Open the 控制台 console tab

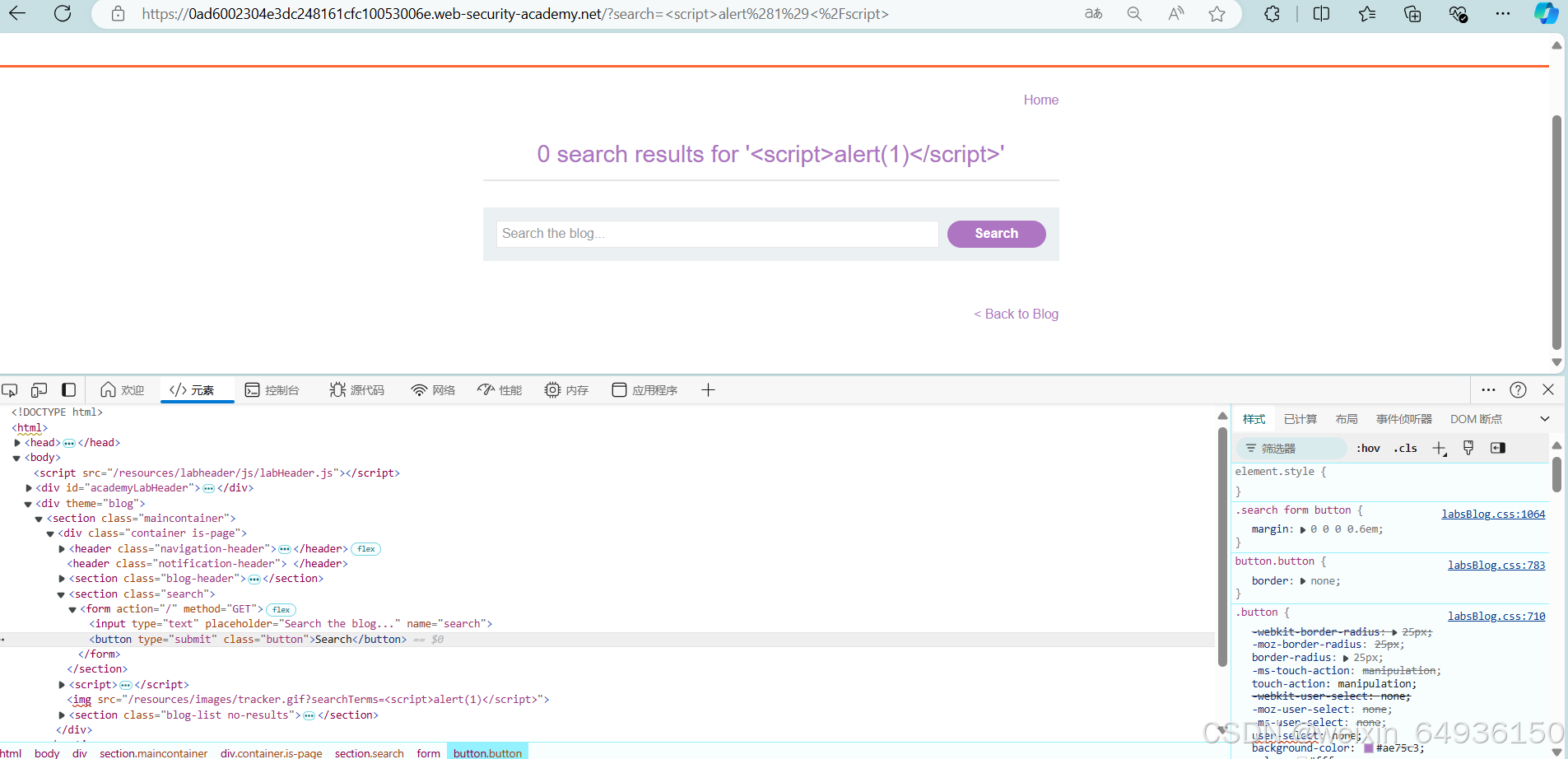point(272,390)
